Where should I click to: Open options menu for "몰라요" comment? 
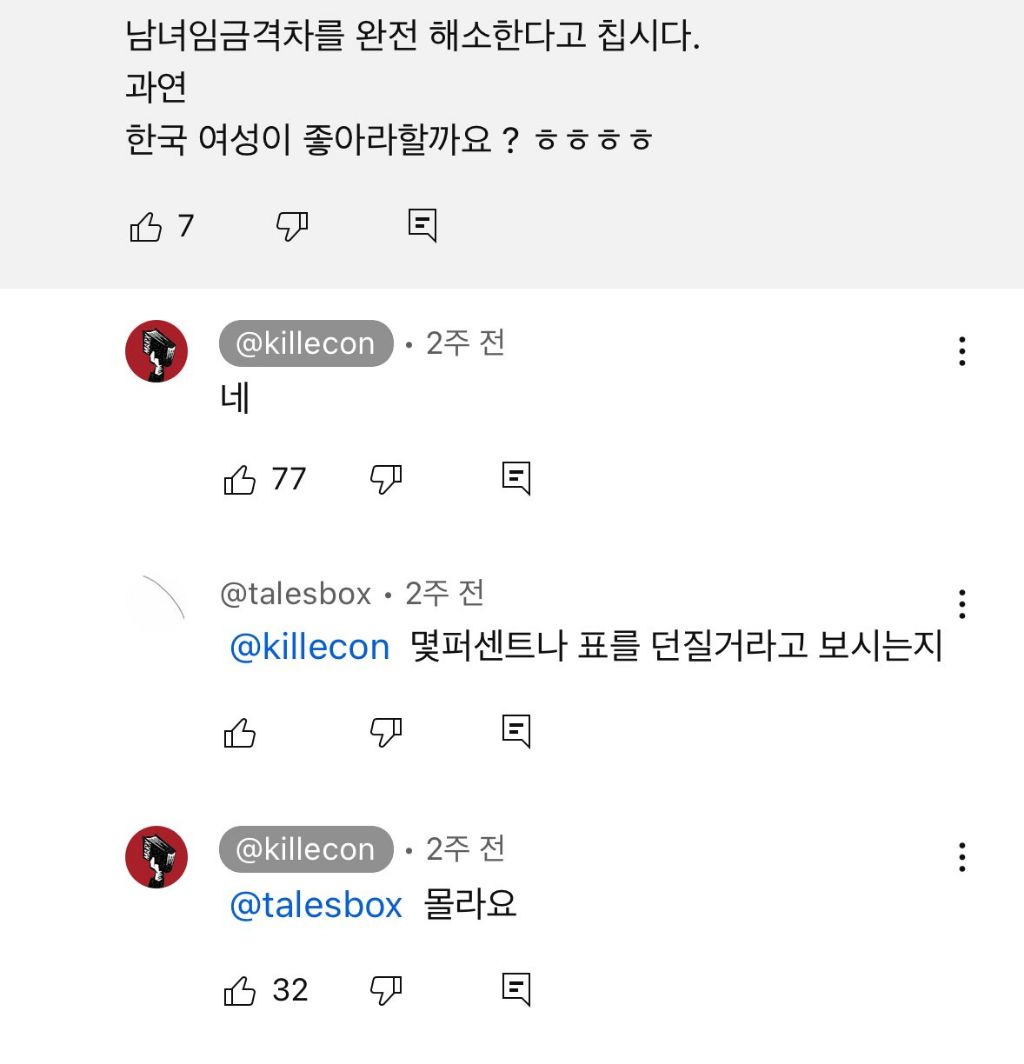[x=961, y=857]
